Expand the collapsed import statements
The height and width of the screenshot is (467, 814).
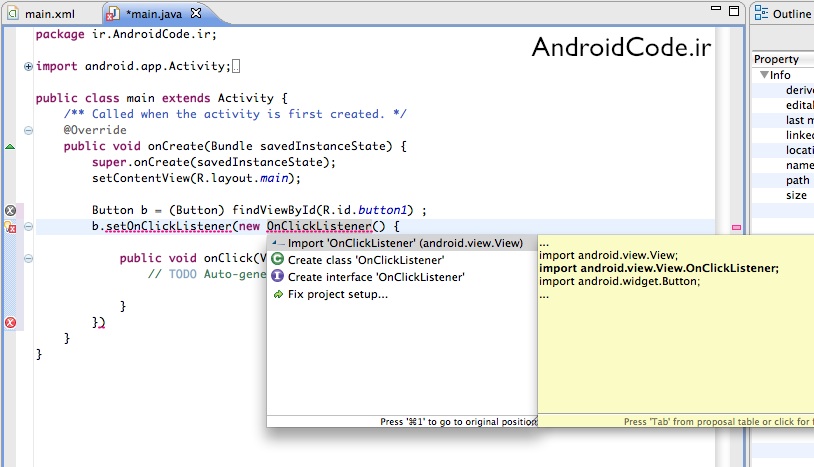[x=28, y=67]
